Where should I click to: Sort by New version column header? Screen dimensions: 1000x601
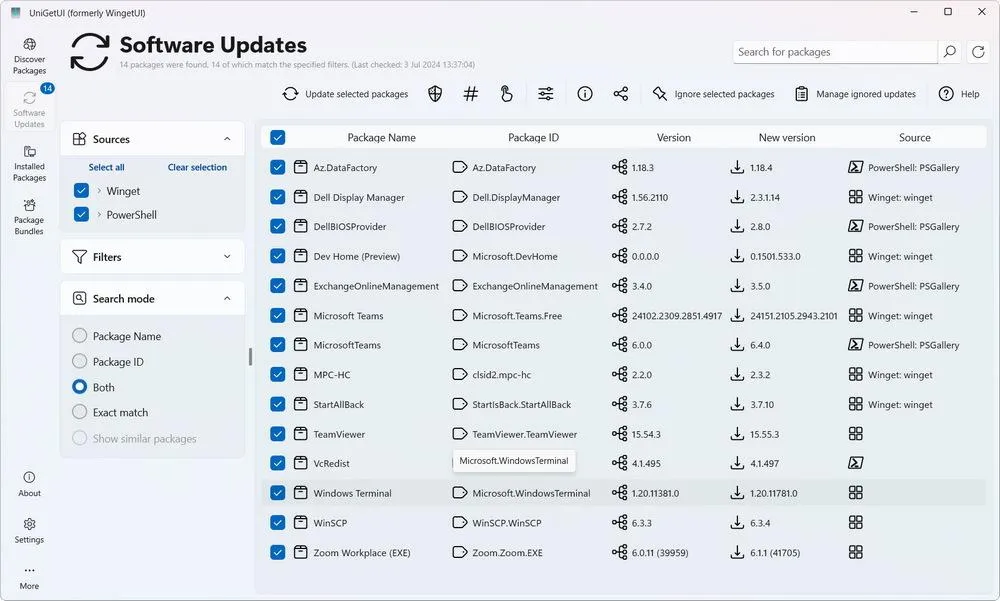tap(787, 137)
